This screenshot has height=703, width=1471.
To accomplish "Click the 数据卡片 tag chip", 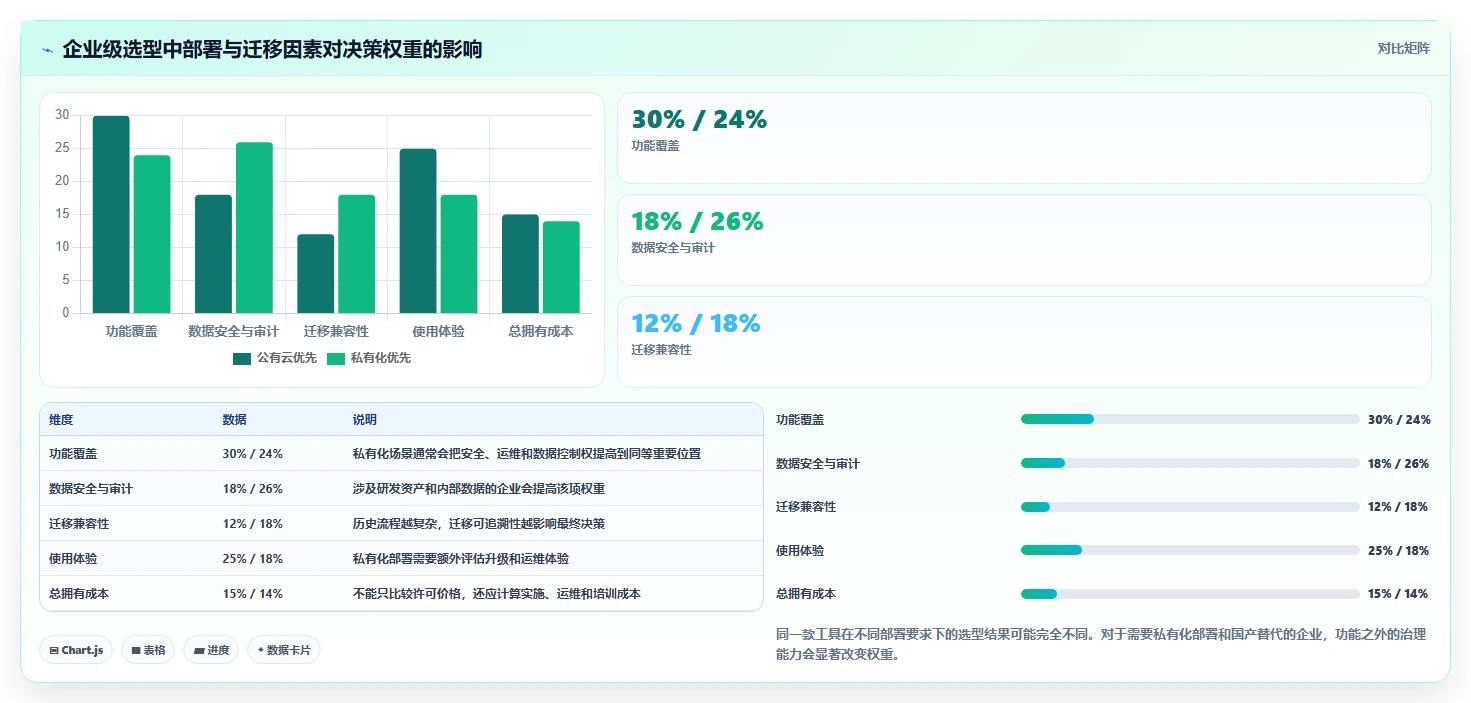I will 283,650.
